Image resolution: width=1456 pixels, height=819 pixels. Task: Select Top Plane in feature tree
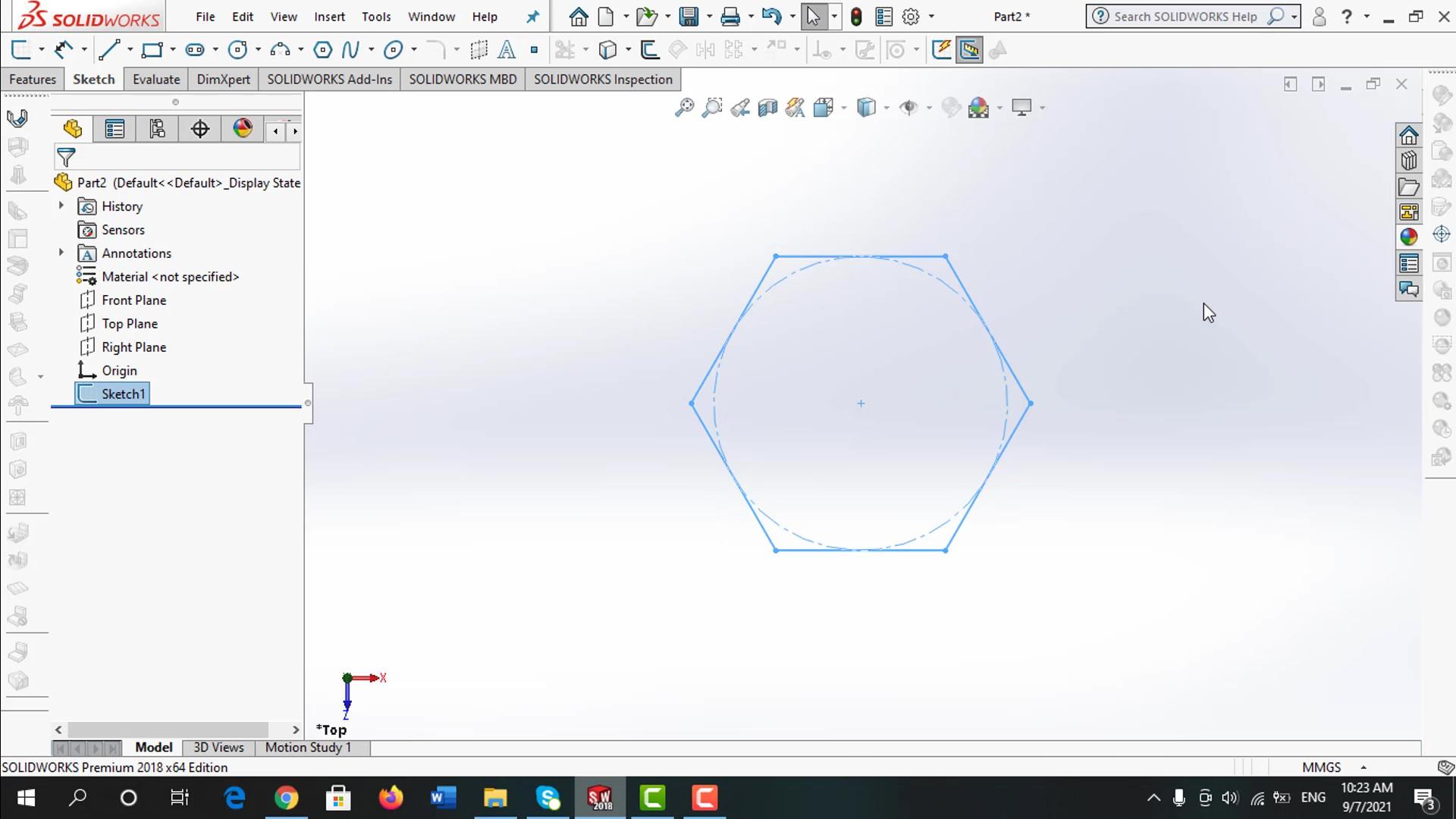coord(130,324)
